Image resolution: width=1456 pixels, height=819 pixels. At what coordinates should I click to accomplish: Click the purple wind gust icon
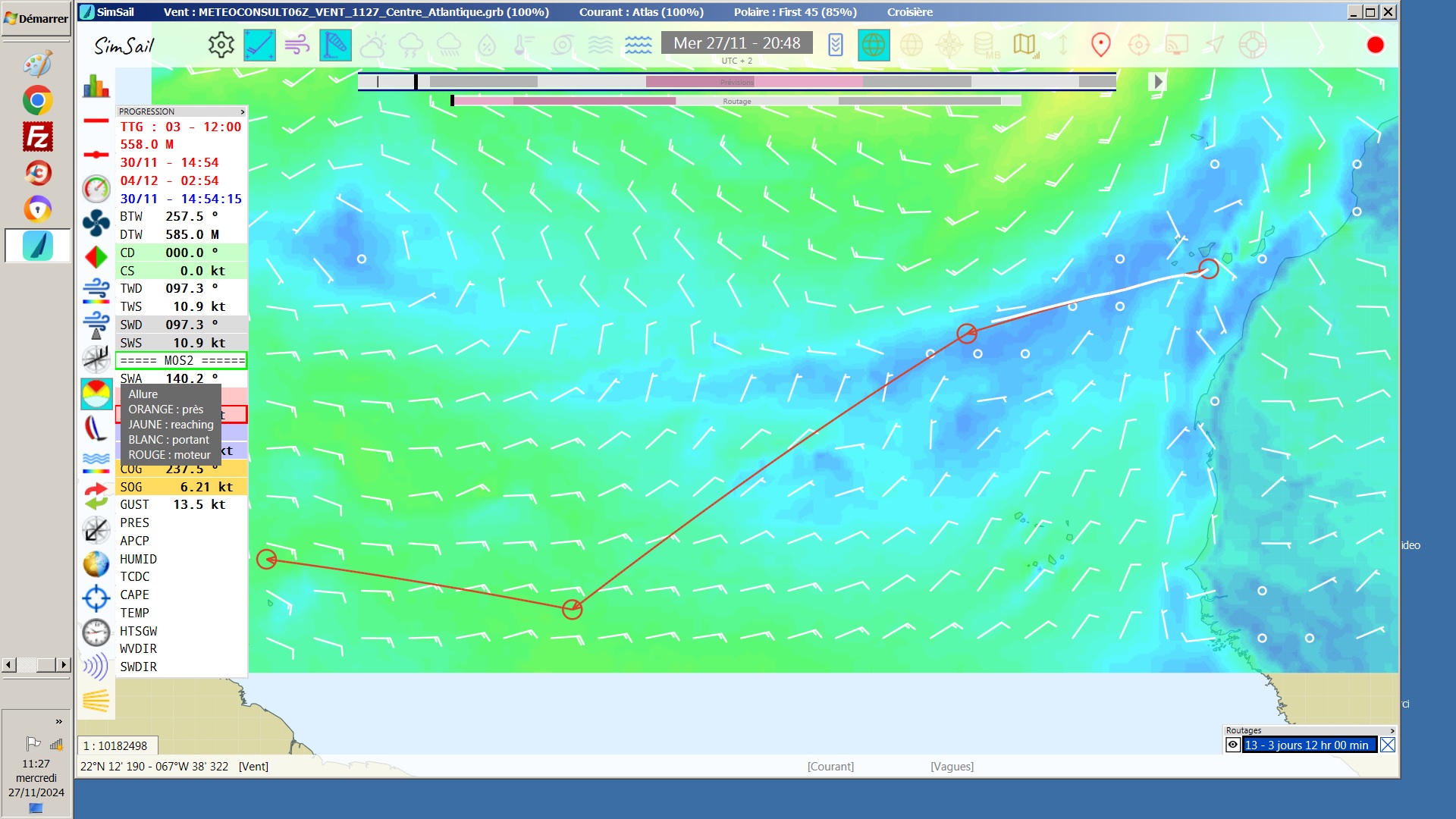(x=297, y=45)
